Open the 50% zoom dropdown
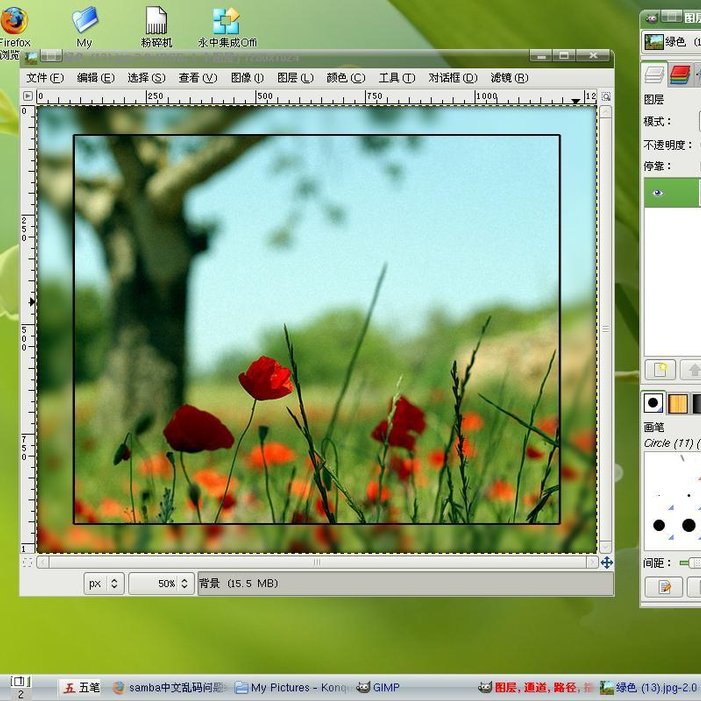701x701 pixels. pyautogui.click(x=161, y=583)
